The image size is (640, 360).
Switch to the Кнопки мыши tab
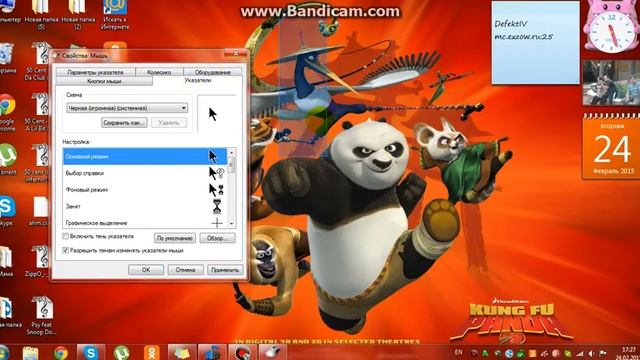tap(104, 81)
